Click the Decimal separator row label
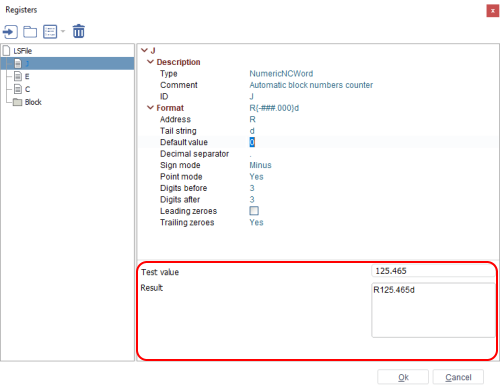Screen dimensions: 500x389 (194, 154)
